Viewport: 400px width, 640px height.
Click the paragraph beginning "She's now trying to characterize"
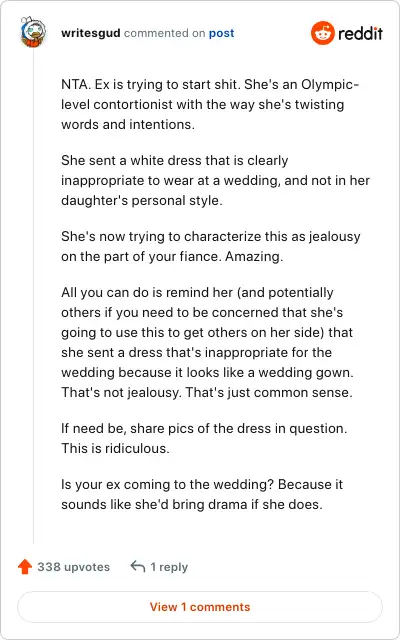(x=211, y=247)
